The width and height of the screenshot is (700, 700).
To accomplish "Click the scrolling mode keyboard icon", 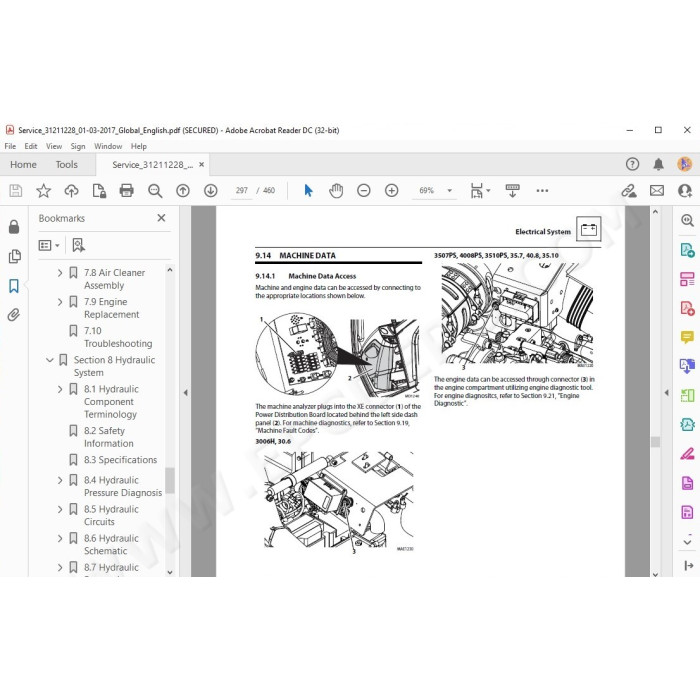I will tap(512, 191).
